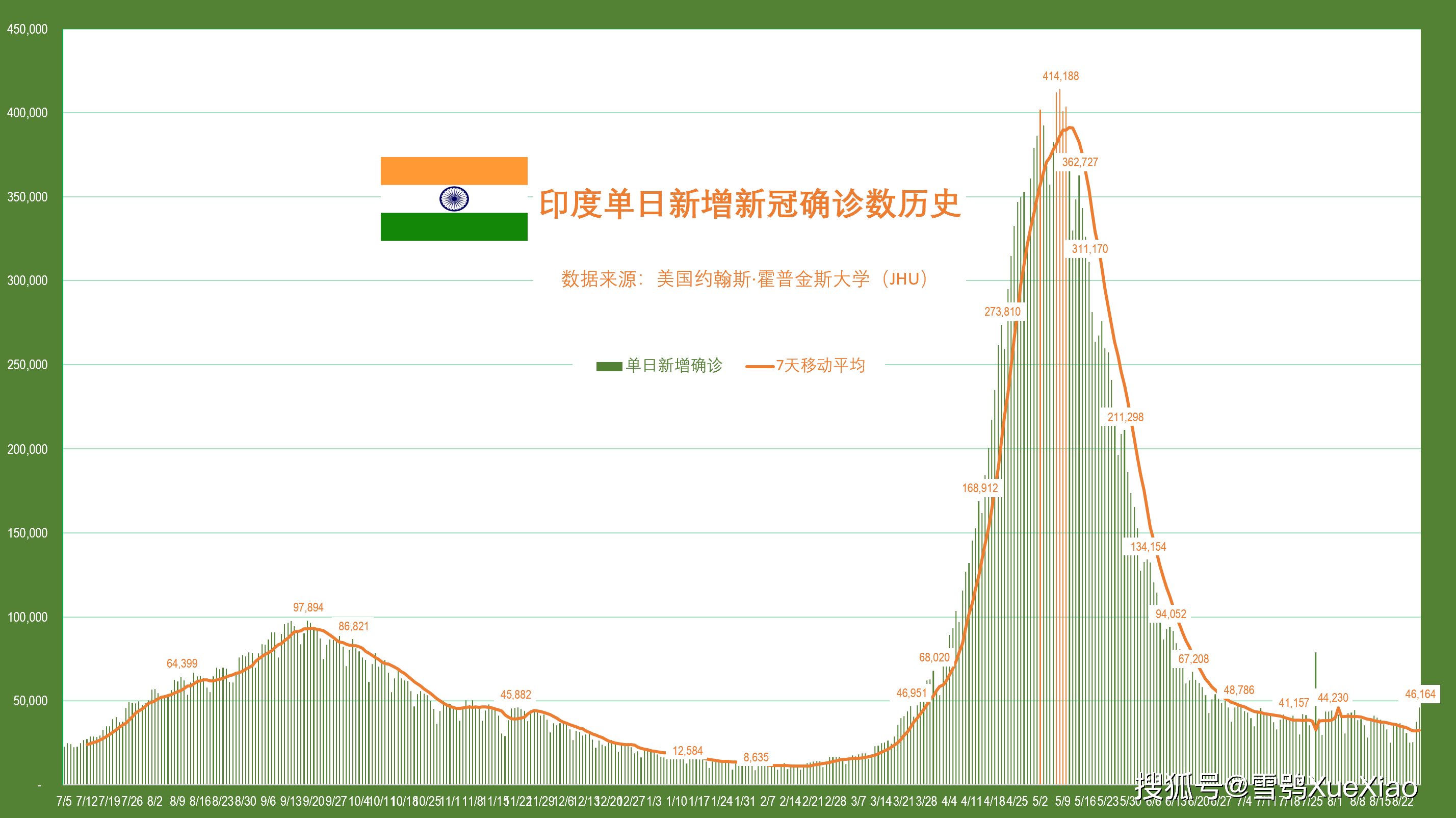Click the JHU data source subtitle
Viewport: 1456px width, 818px height.
(744, 279)
